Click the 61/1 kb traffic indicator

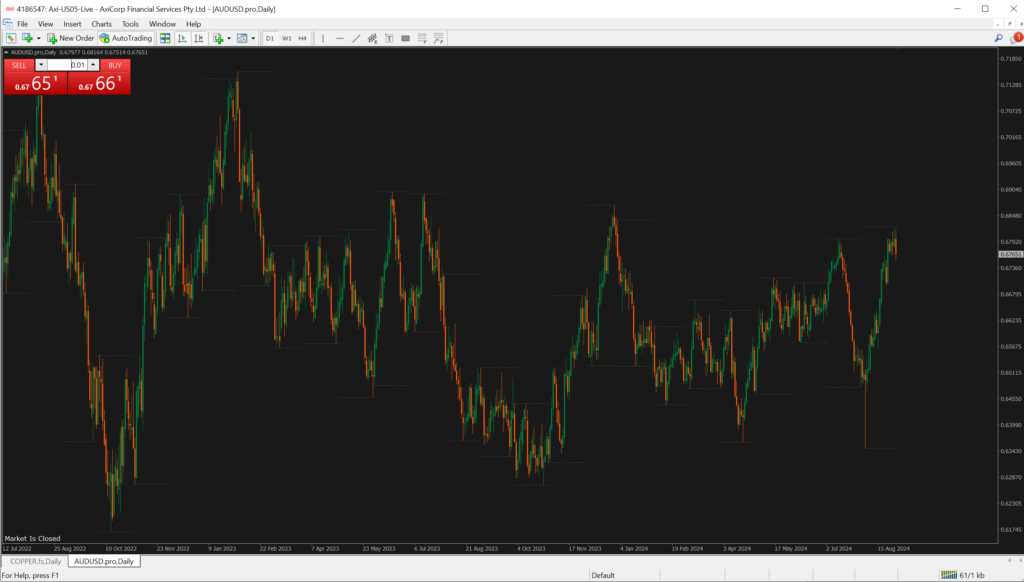[x=972, y=575]
